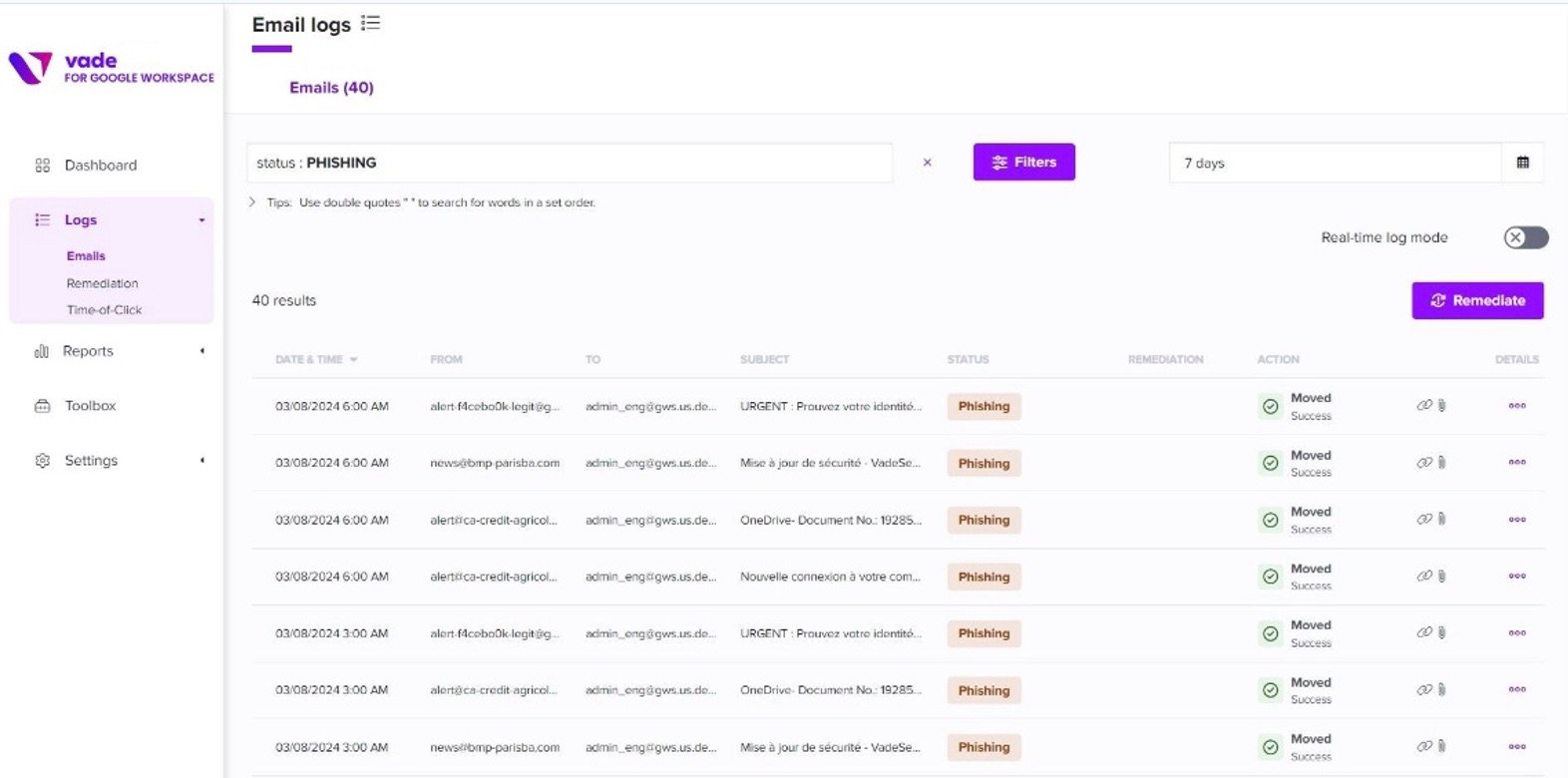
Task: Click the SUBJECT column header
Action: (x=765, y=360)
